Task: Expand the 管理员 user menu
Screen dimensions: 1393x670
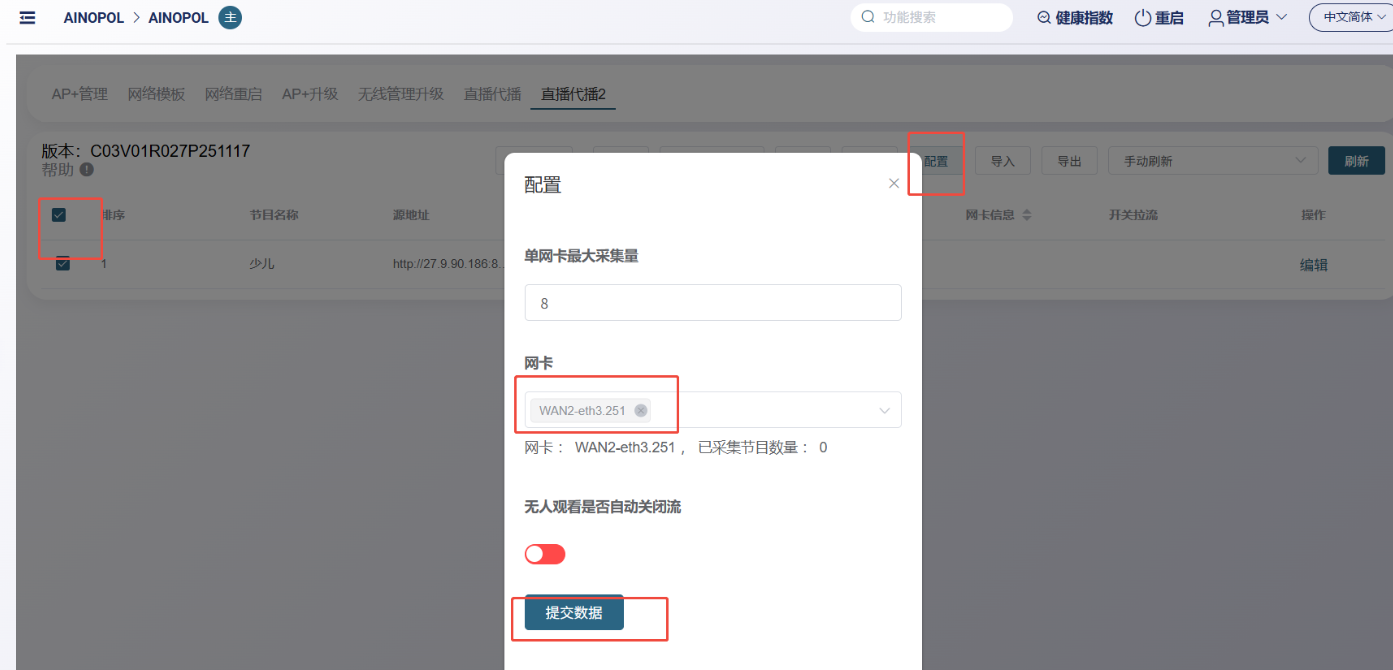Action: 1247,18
